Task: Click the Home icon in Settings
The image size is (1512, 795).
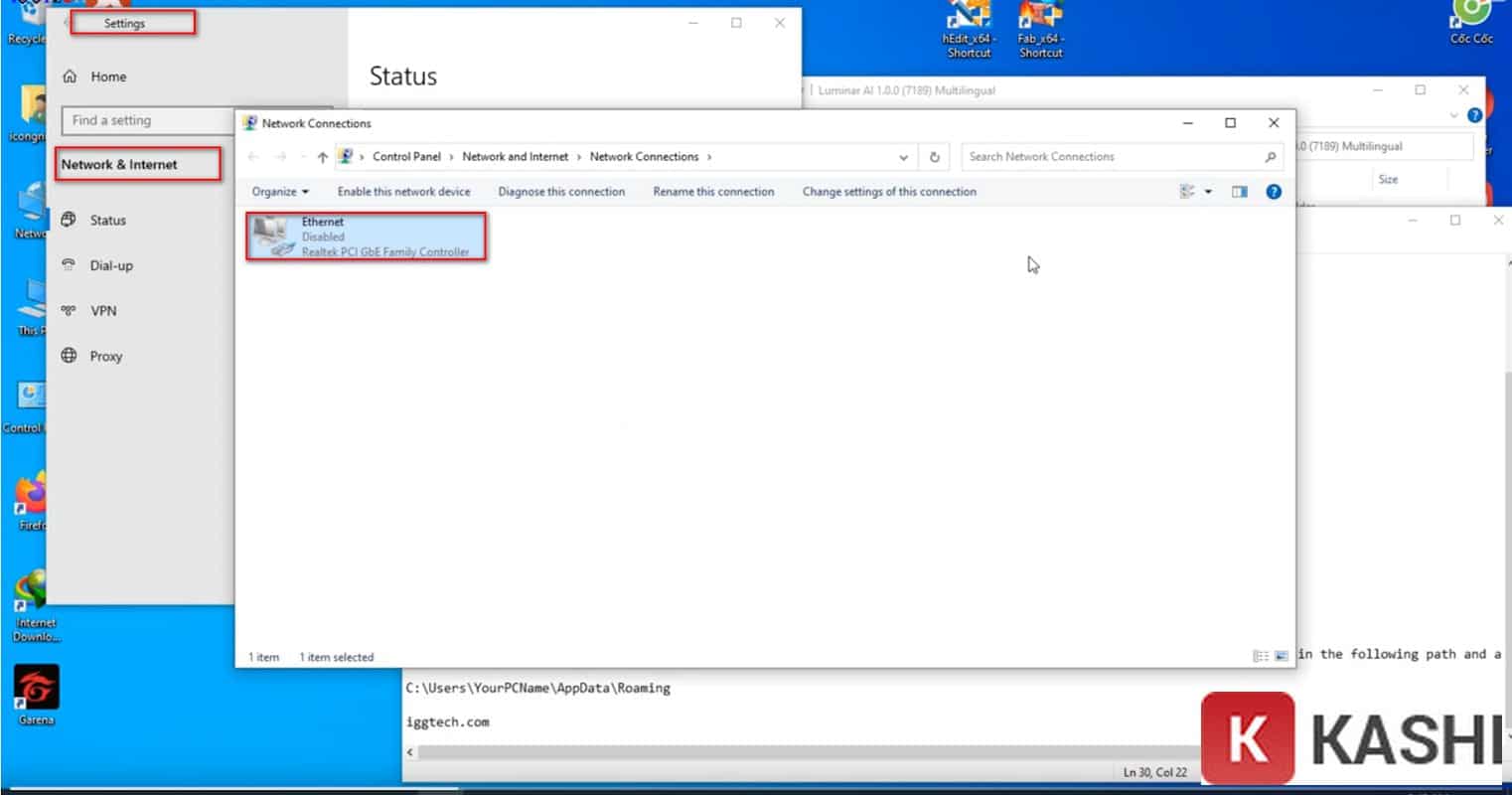Action: pos(70,77)
